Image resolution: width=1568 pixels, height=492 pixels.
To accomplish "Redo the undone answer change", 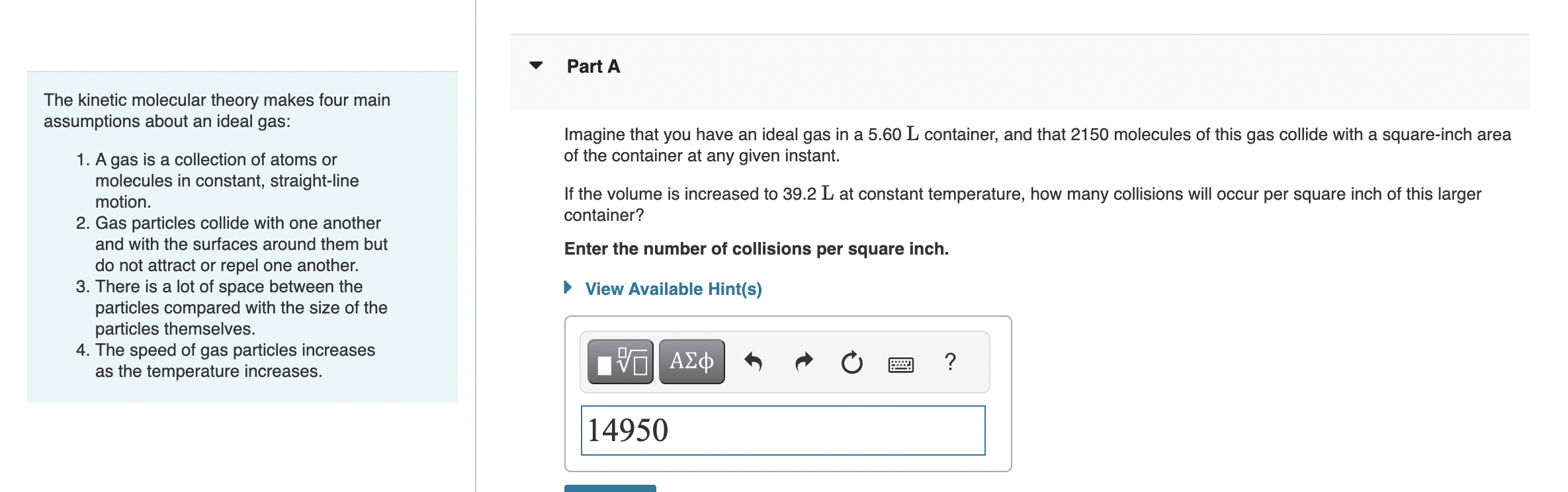I will tap(803, 361).
